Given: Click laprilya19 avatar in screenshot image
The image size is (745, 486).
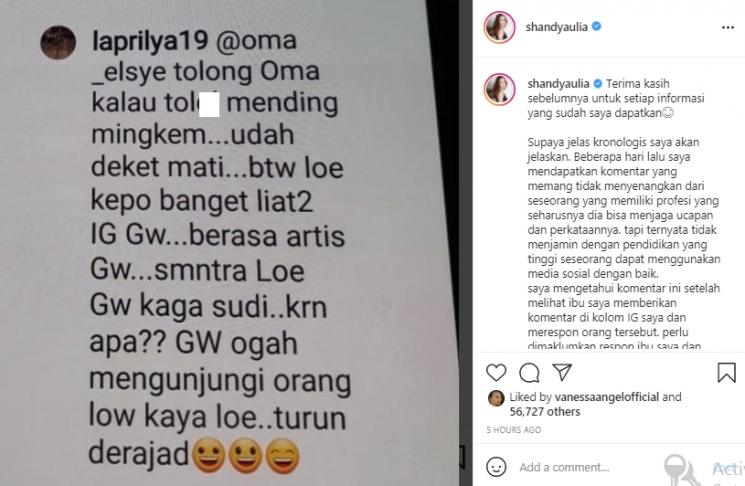Looking at the screenshot, I should point(58,43).
